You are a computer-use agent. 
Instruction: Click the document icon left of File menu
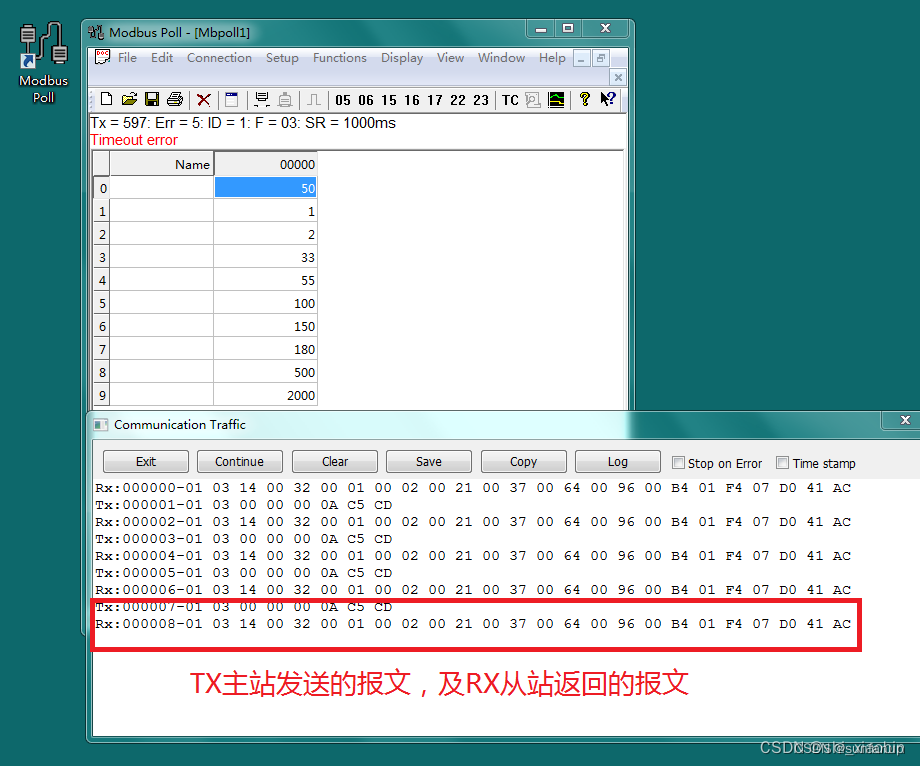pos(103,57)
